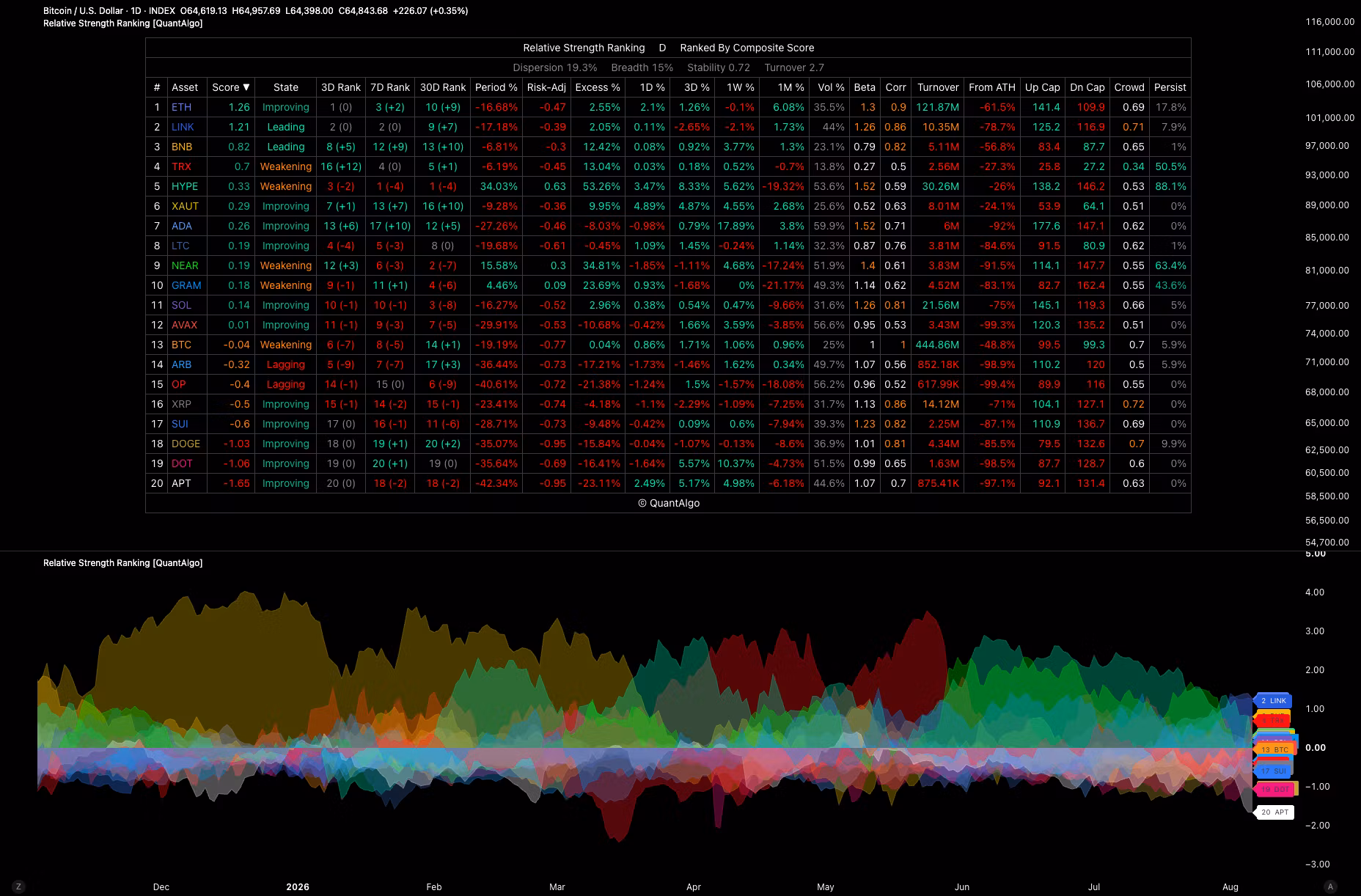This screenshot has height=896, width=1361.
Task: Click the Persist column header
Action: (1170, 87)
